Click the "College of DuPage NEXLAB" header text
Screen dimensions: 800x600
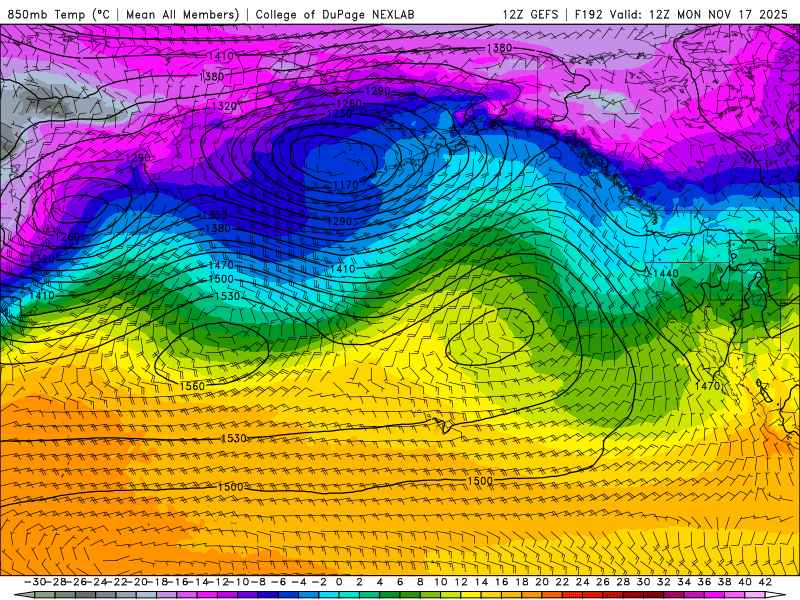[x=335, y=14]
